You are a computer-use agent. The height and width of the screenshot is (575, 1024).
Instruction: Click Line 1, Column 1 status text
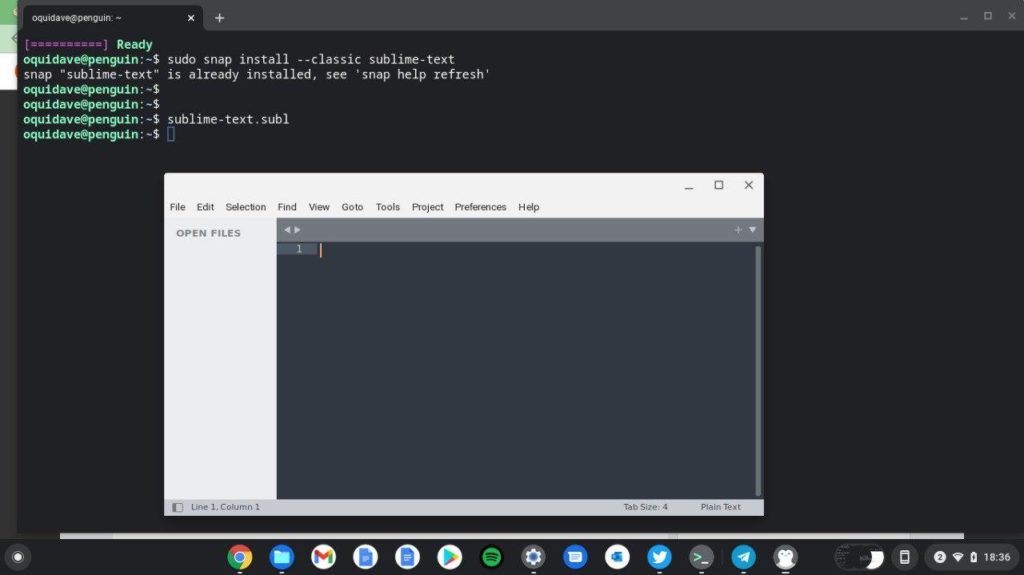click(x=225, y=507)
